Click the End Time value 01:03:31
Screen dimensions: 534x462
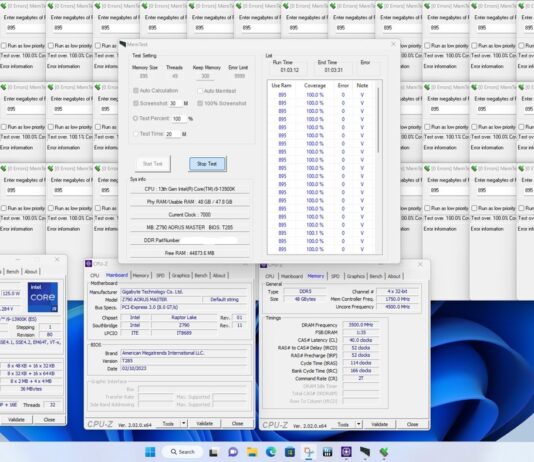coord(333,70)
